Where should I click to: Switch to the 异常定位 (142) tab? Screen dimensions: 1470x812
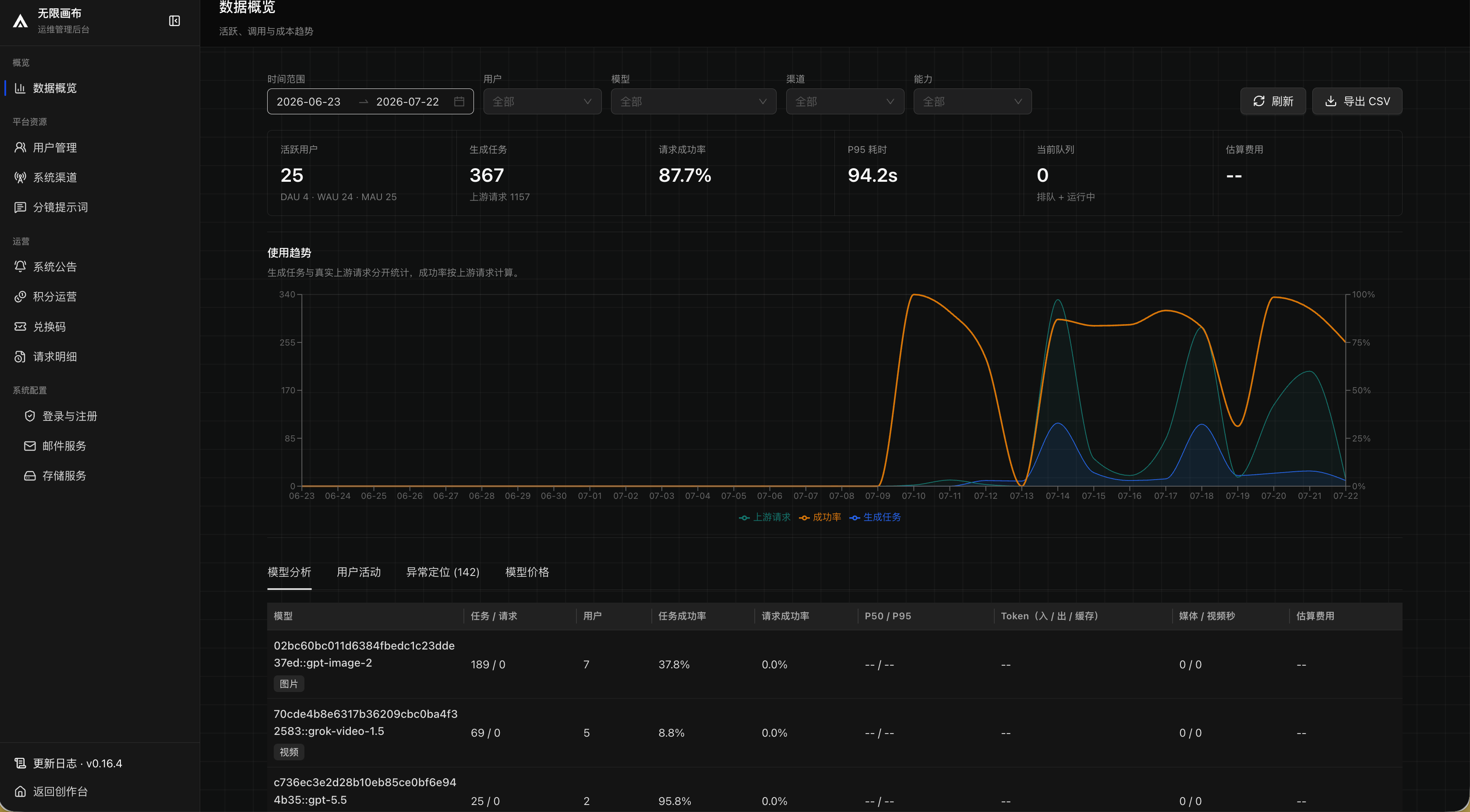click(443, 572)
